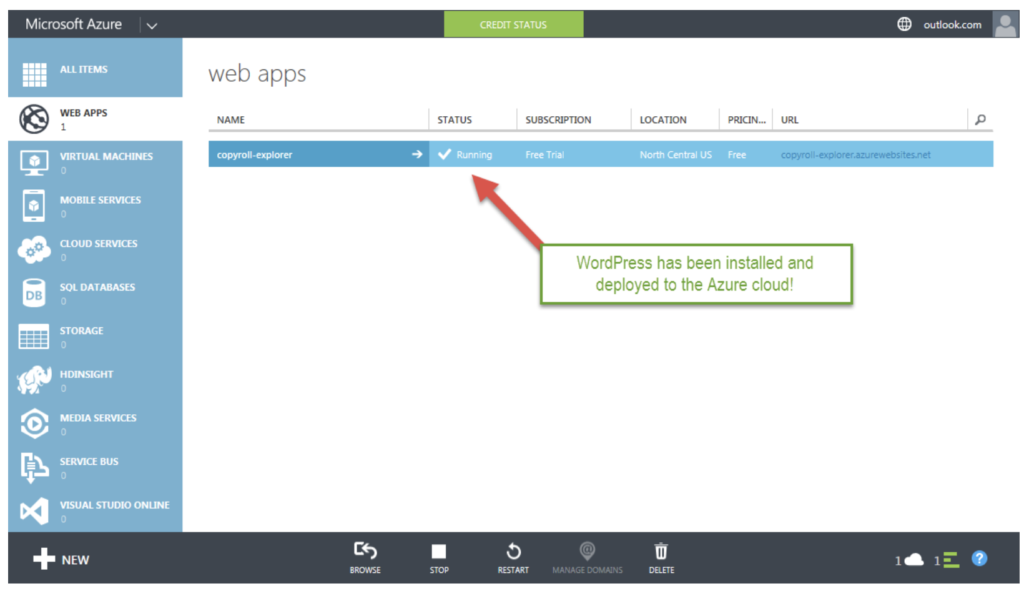Select the copyroll-explorer name cell
This screenshot has height=591, width=1024.
pyautogui.click(x=319, y=155)
